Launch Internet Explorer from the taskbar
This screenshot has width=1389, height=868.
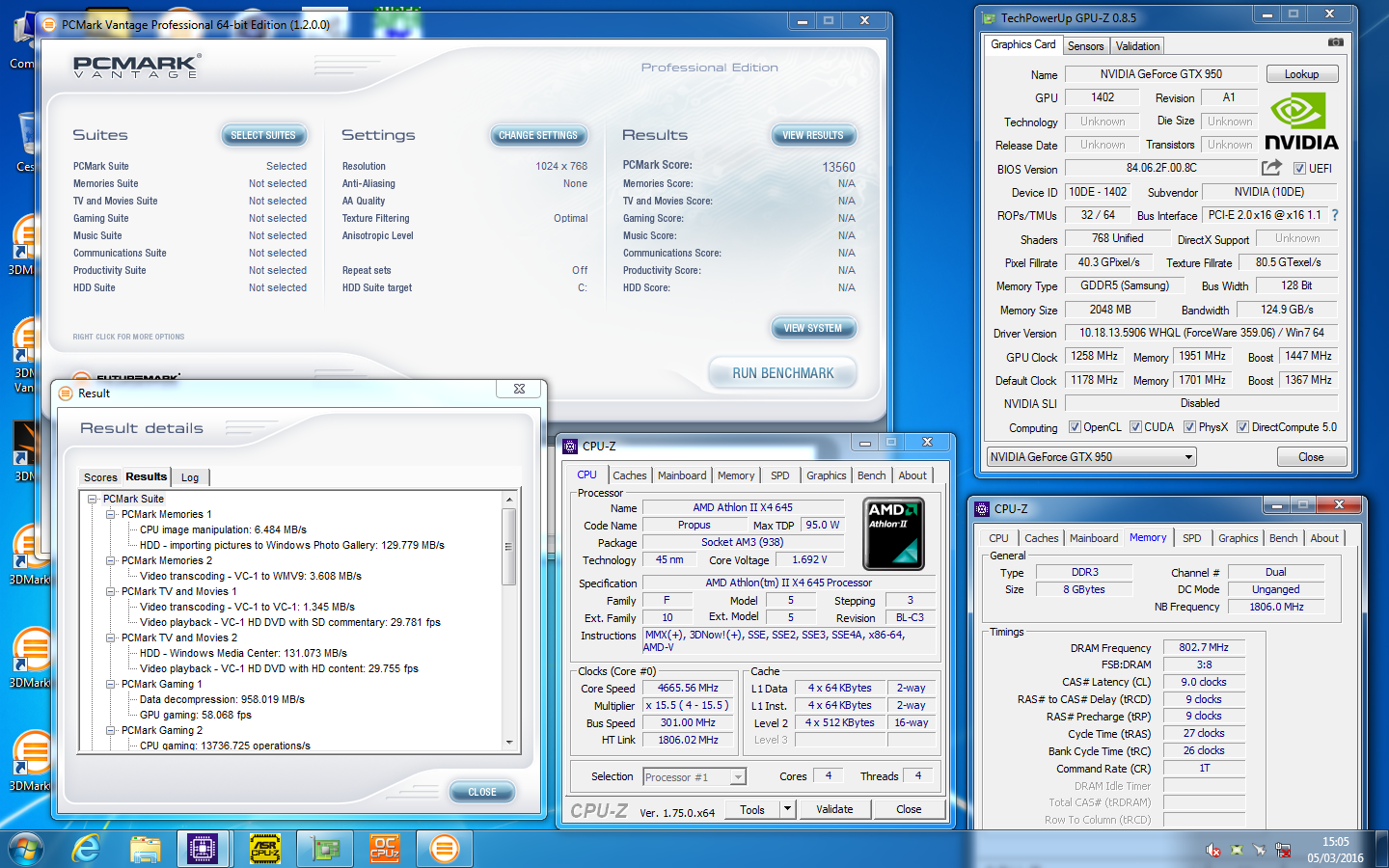point(87,849)
